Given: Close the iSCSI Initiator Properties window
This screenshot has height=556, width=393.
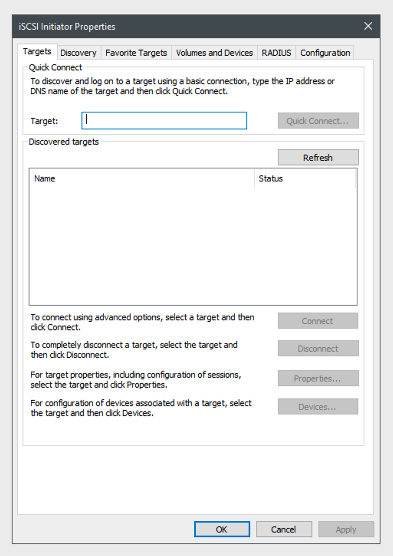Looking at the screenshot, I should [x=368, y=26].
